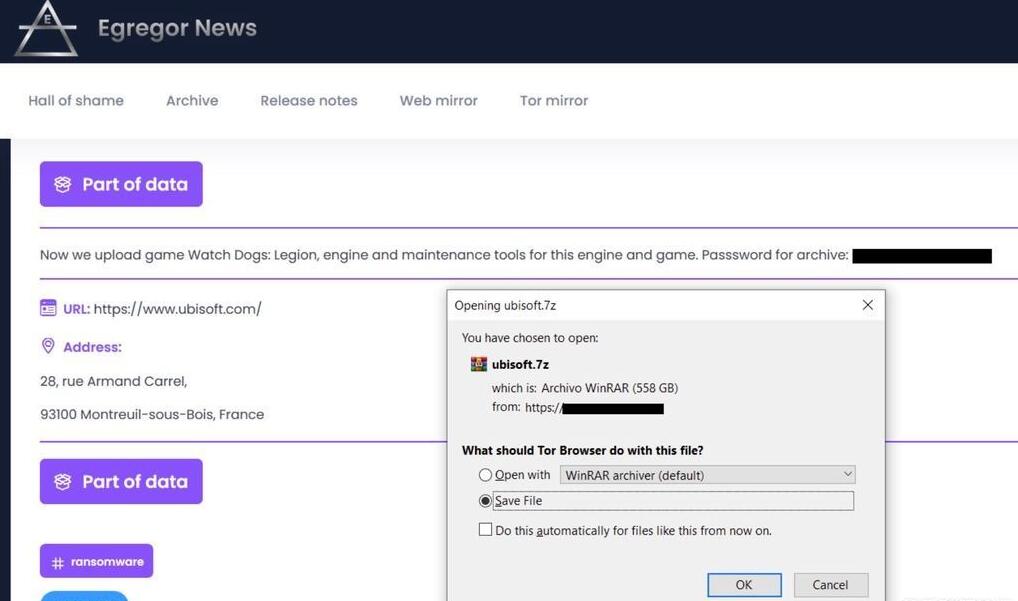
Task: Click the 93100 Montreuil-sous-Bois, France line
Action: (x=152, y=414)
